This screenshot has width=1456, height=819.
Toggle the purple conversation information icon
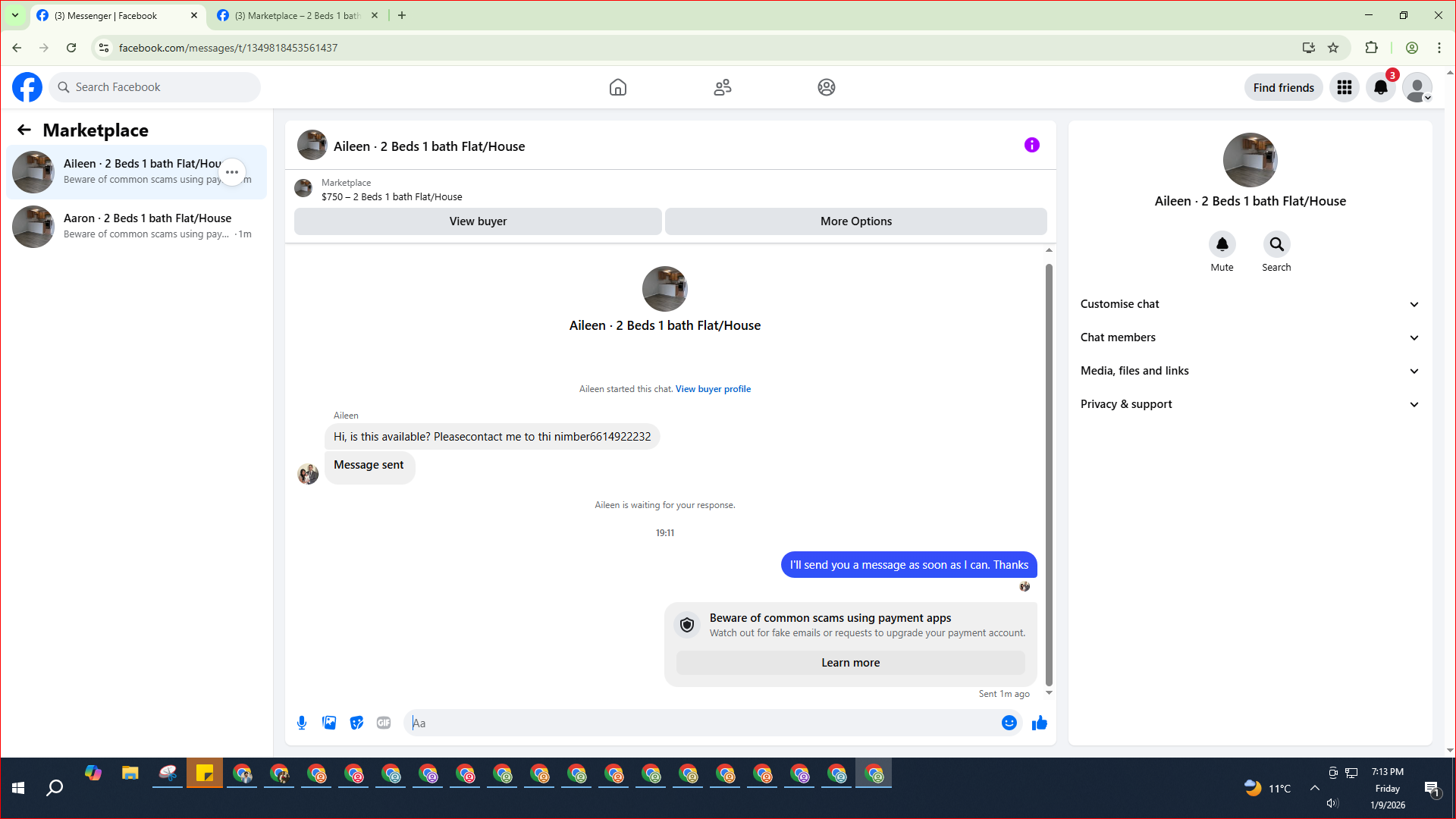[x=1031, y=145]
